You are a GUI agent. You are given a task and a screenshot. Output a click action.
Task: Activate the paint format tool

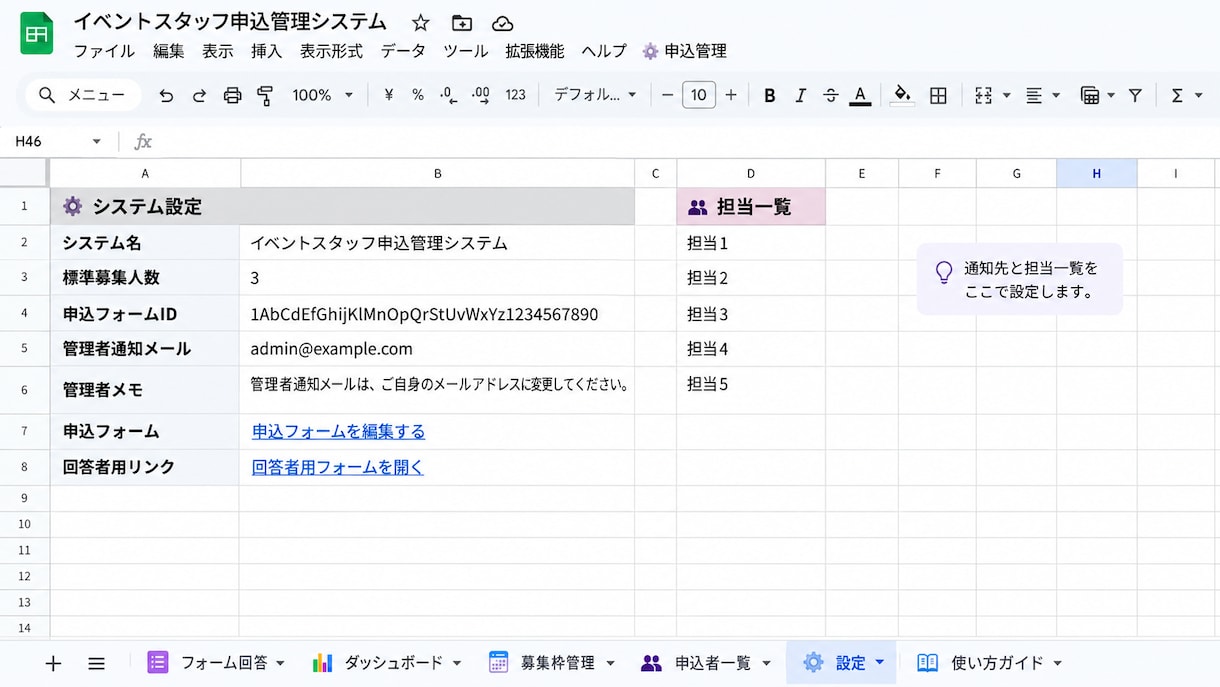[x=265, y=95]
